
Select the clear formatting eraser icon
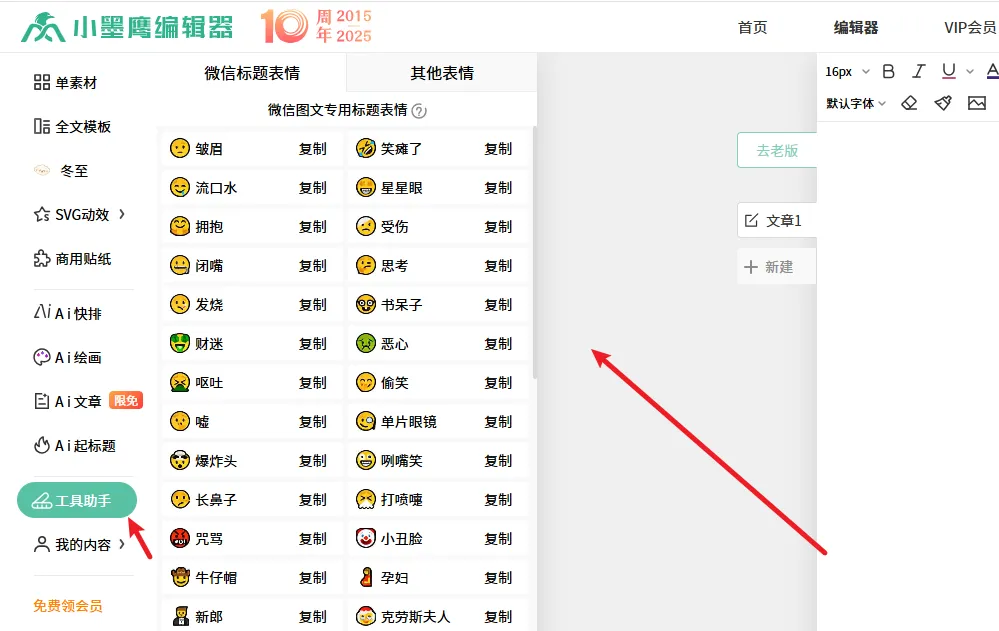pos(909,102)
